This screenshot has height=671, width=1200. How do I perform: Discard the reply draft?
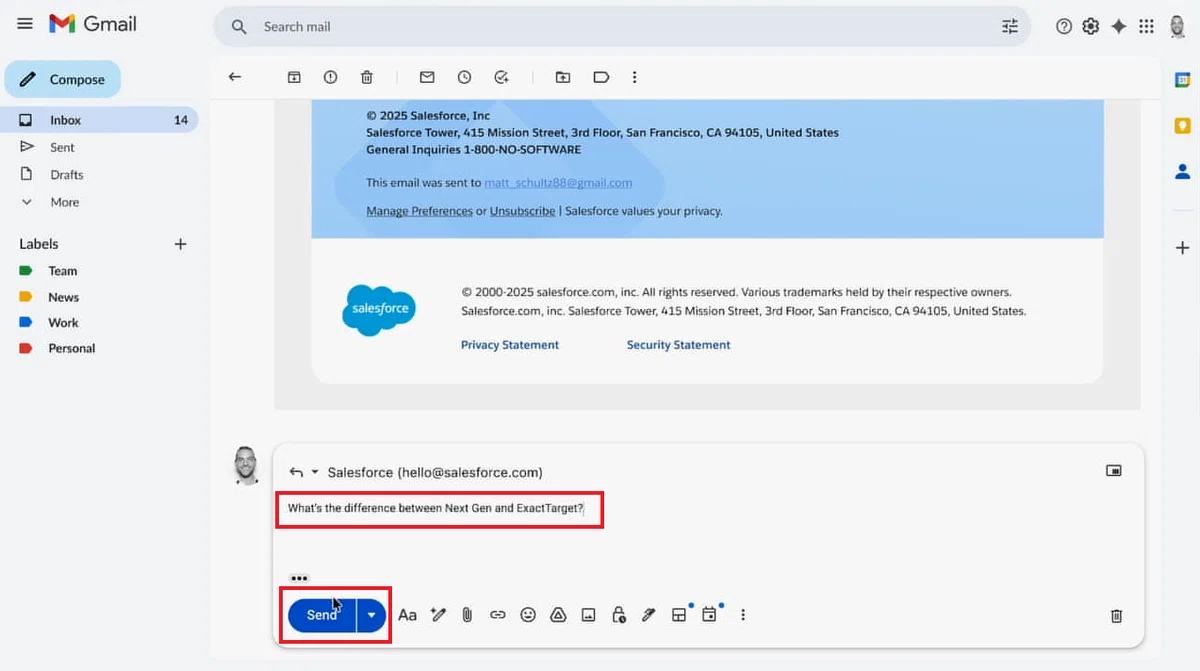coord(1116,616)
